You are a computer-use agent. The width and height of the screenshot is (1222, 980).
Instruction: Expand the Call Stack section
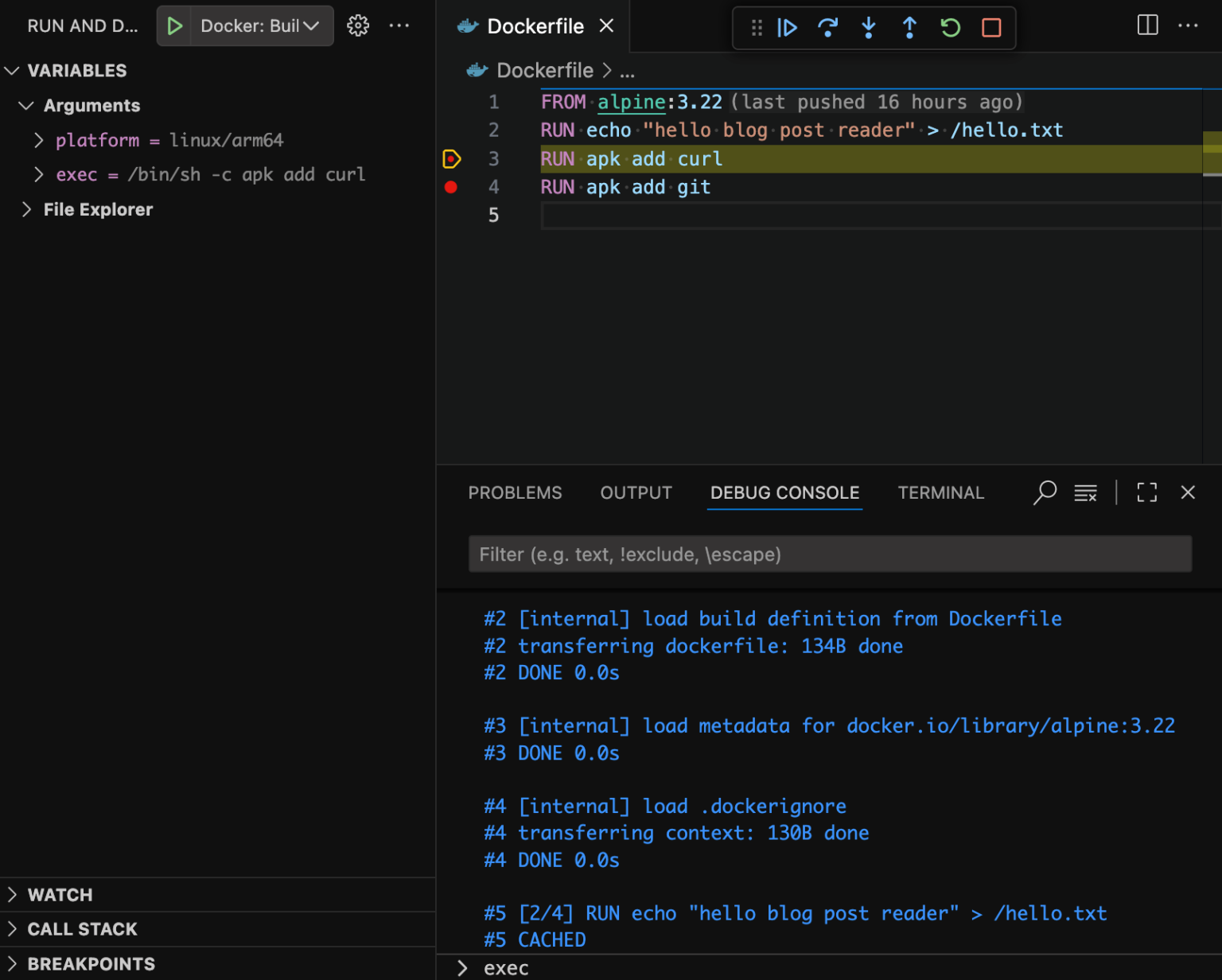click(11, 928)
